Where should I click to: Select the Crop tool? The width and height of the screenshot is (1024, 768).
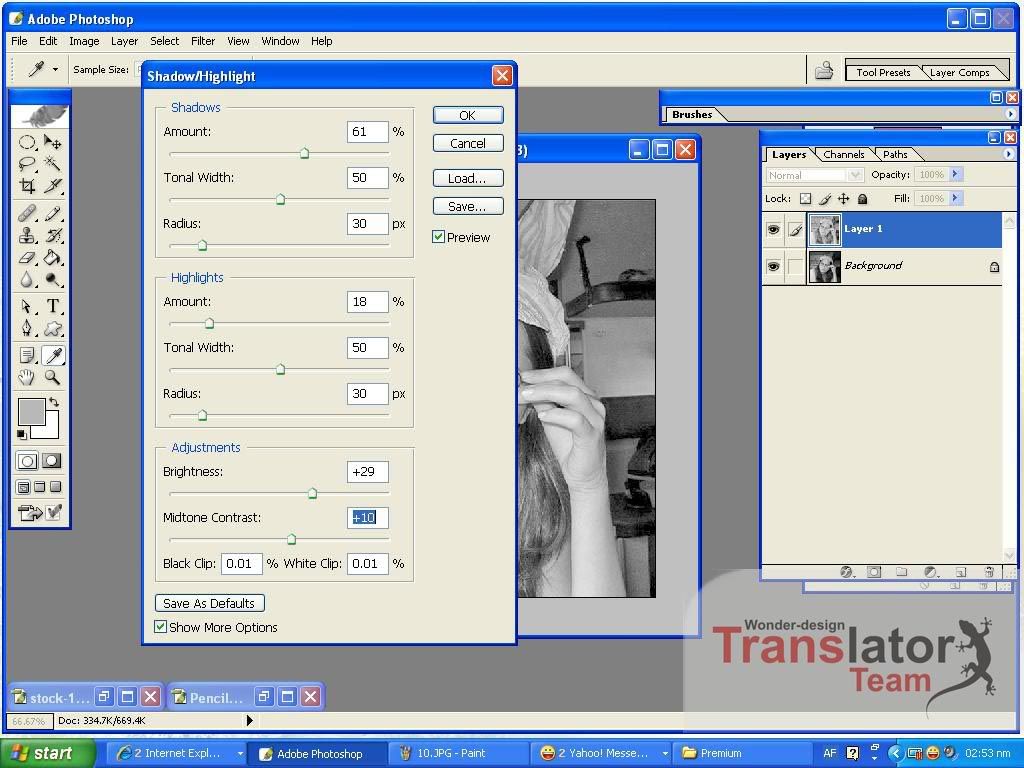click(27, 185)
